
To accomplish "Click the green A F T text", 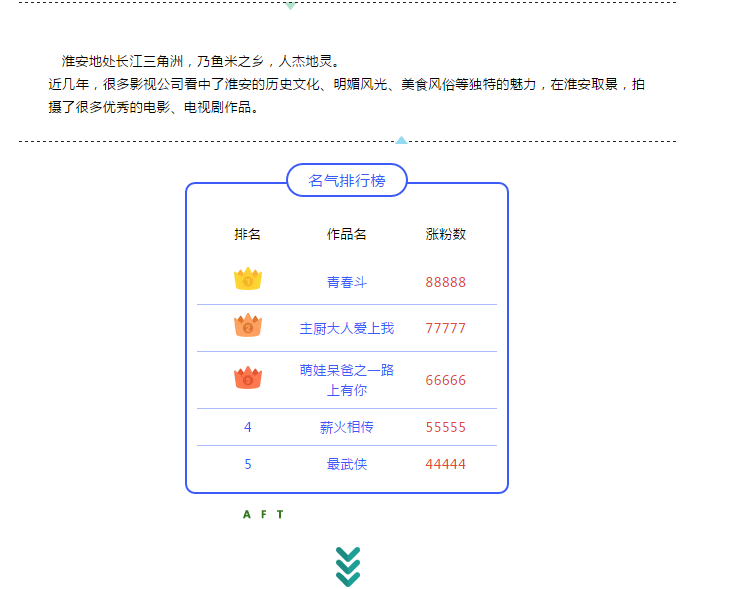I will coord(263,514).
